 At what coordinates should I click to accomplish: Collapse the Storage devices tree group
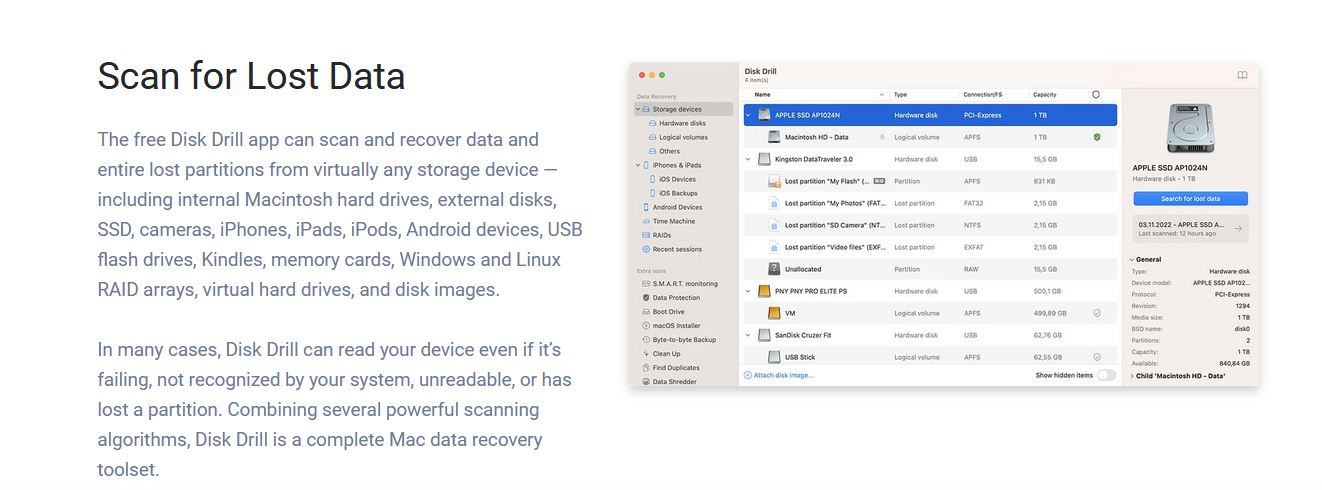coord(638,109)
